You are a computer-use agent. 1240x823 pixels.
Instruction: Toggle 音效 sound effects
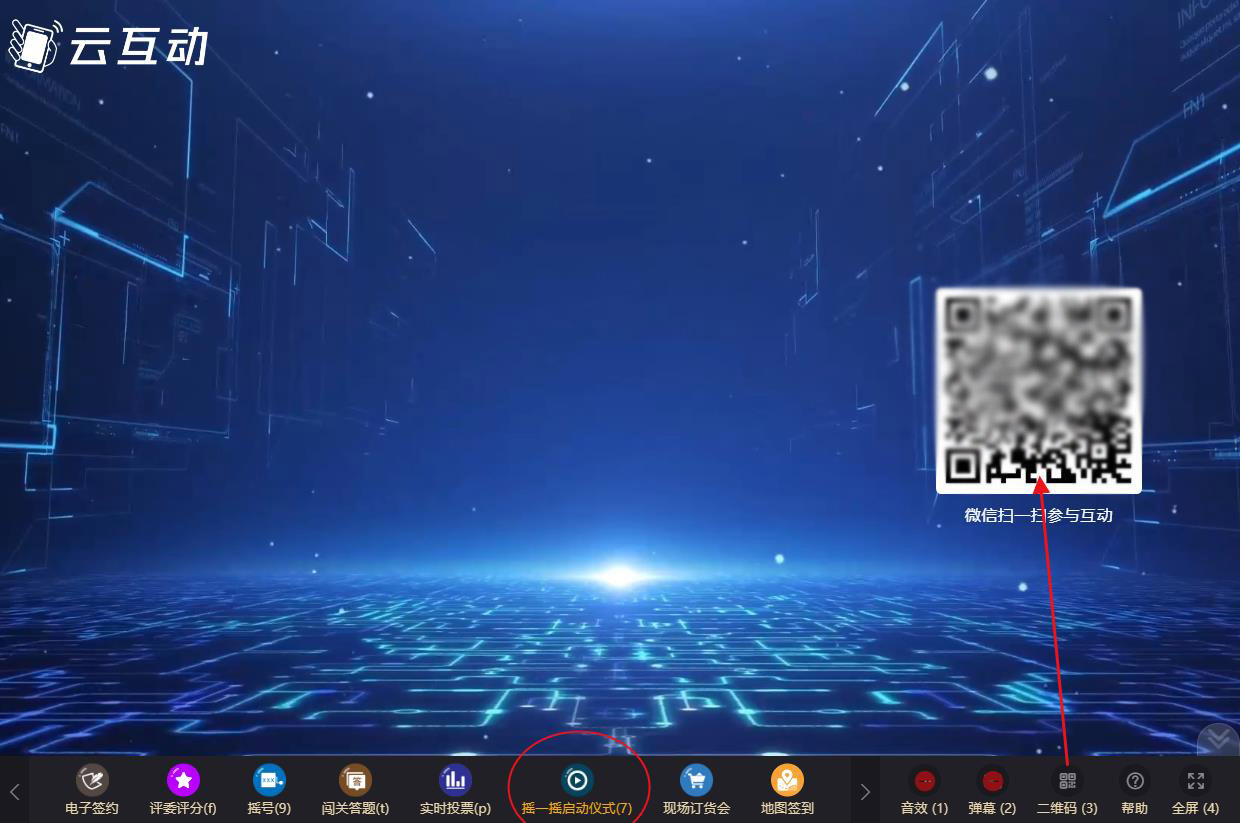[x=924, y=788]
